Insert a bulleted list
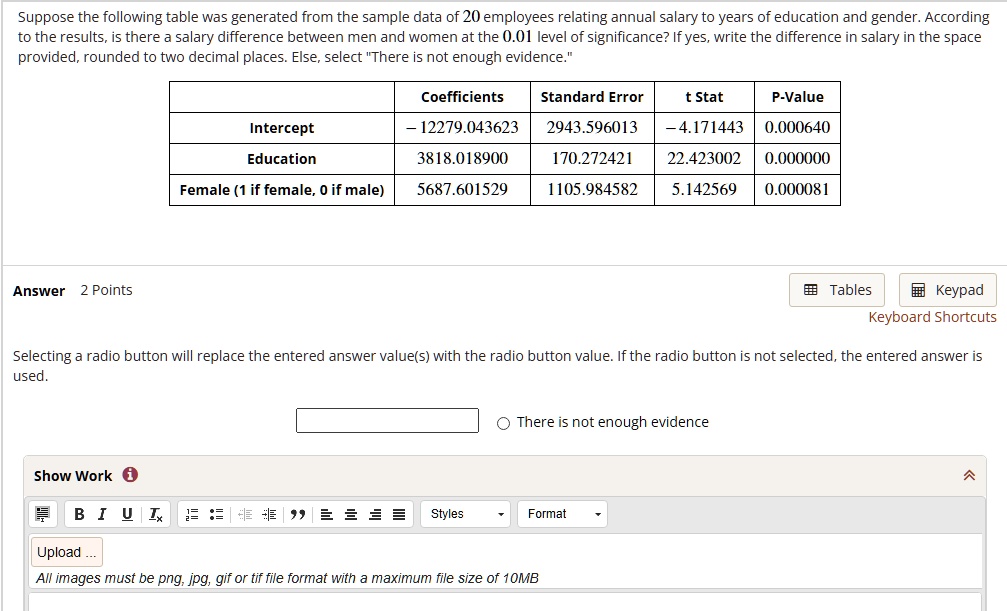Image resolution: width=1007 pixels, height=611 pixels. coord(215,514)
